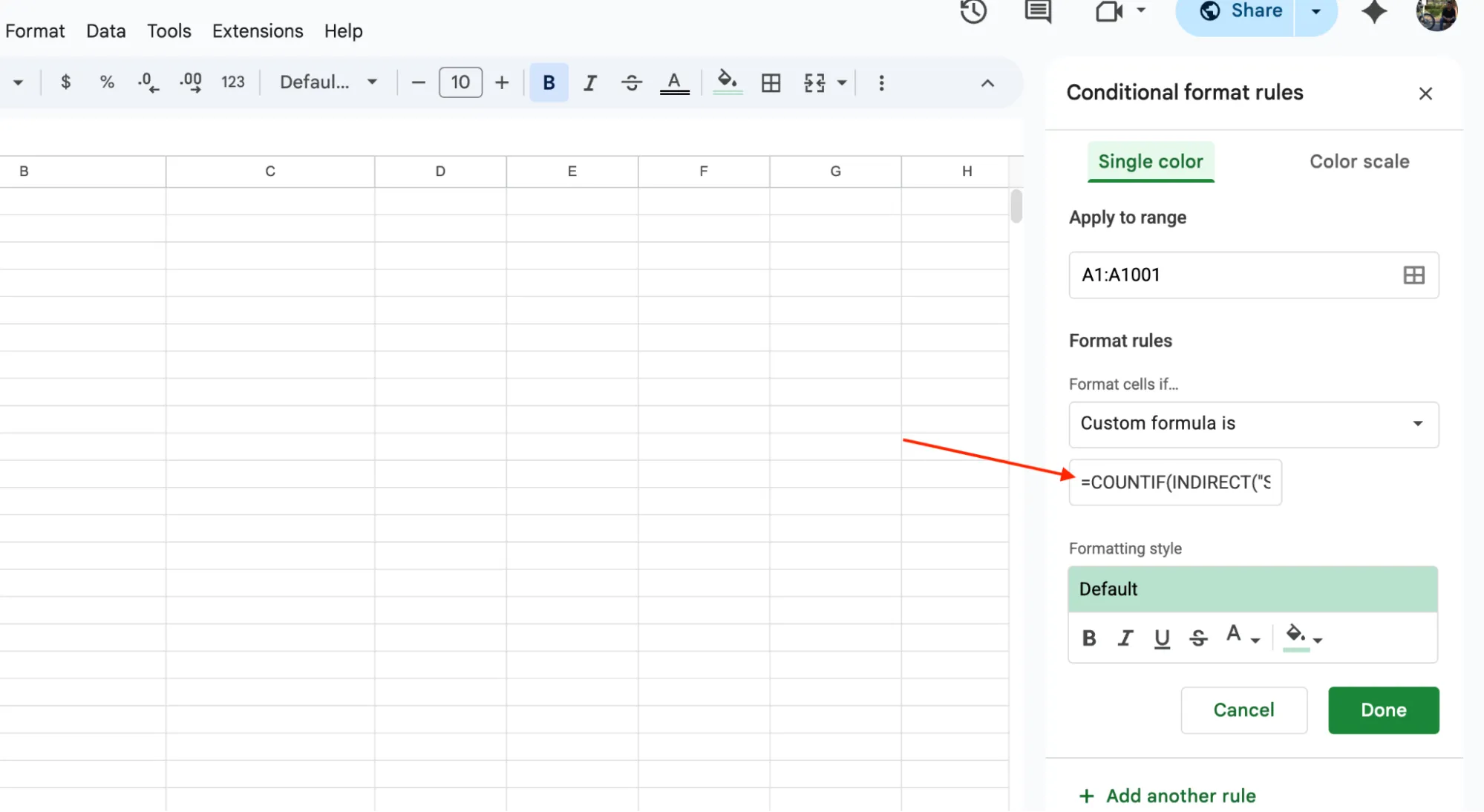Expand the text color dropdown in Formatting style

[1255, 638]
